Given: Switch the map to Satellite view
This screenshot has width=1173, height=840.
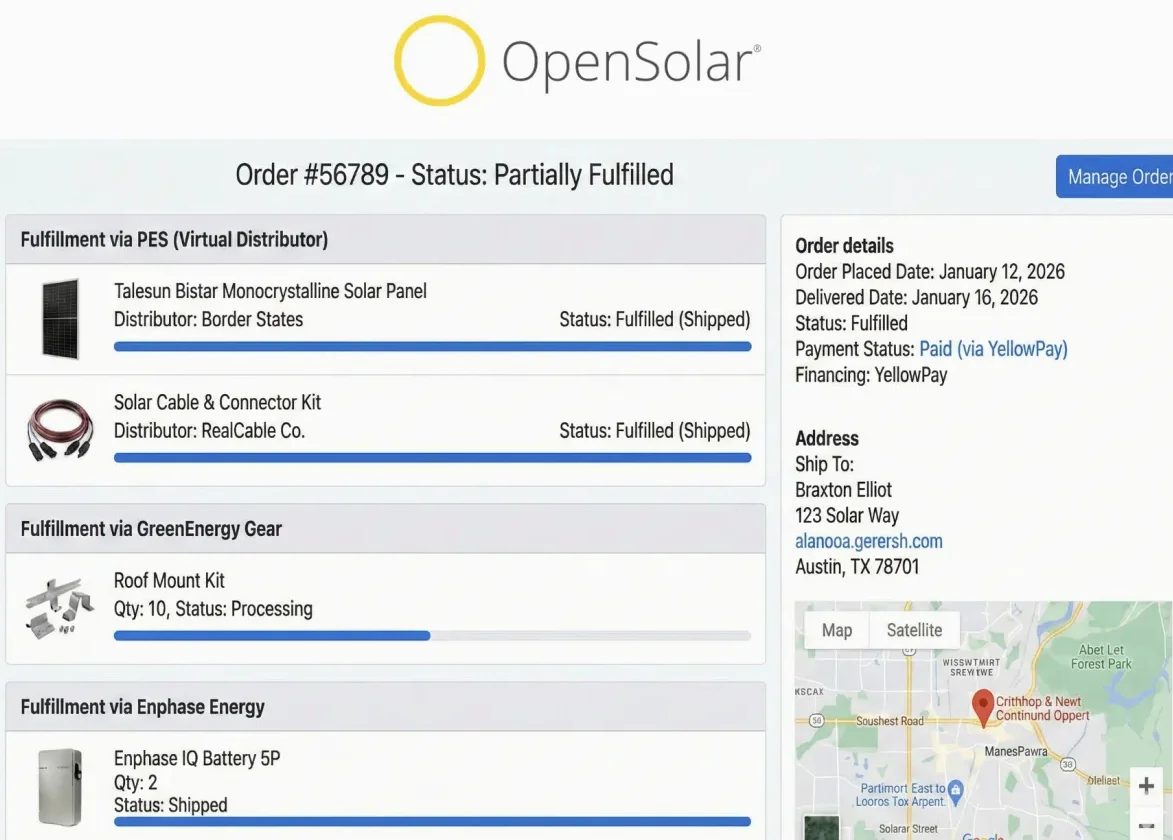Looking at the screenshot, I should point(914,630).
